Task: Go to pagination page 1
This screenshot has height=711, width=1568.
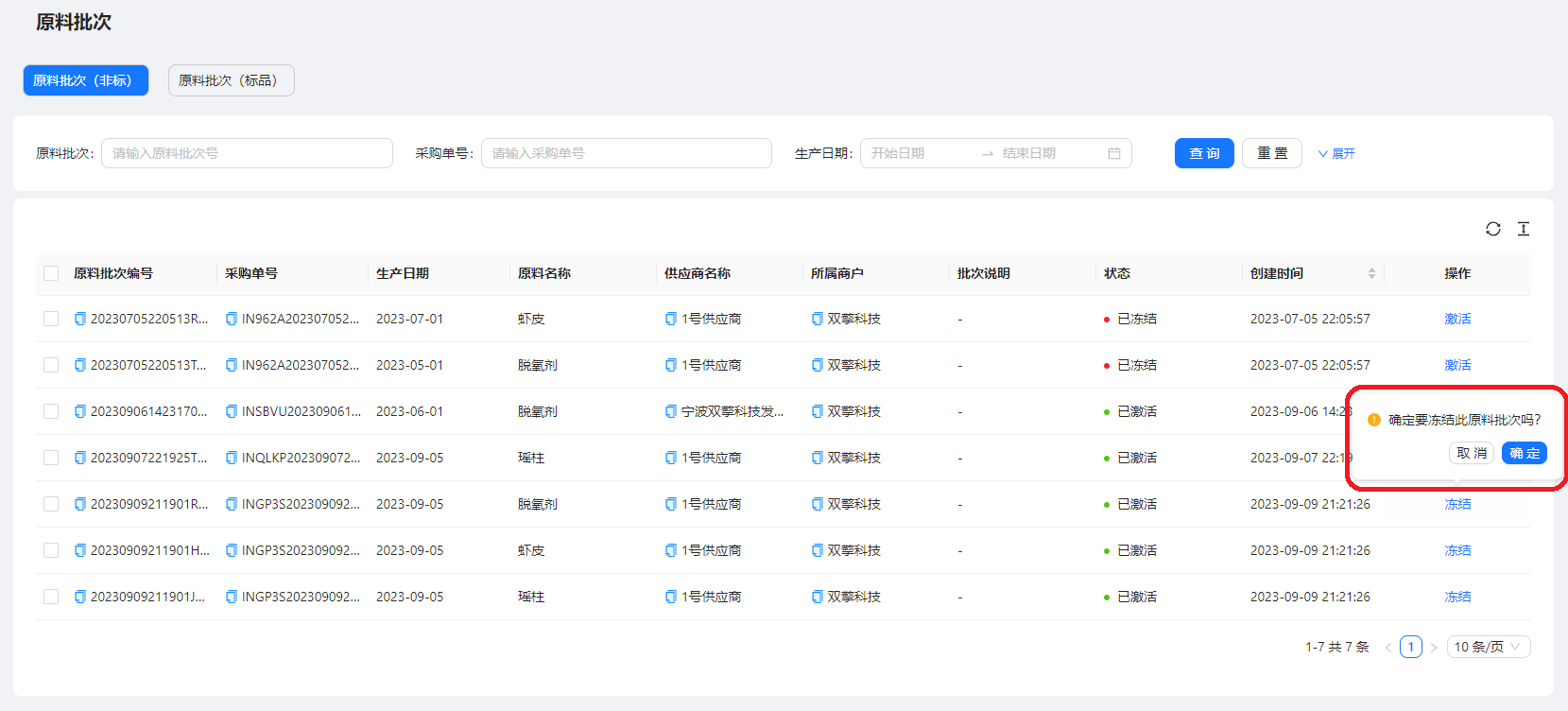Action: click(x=1411, y=647)
